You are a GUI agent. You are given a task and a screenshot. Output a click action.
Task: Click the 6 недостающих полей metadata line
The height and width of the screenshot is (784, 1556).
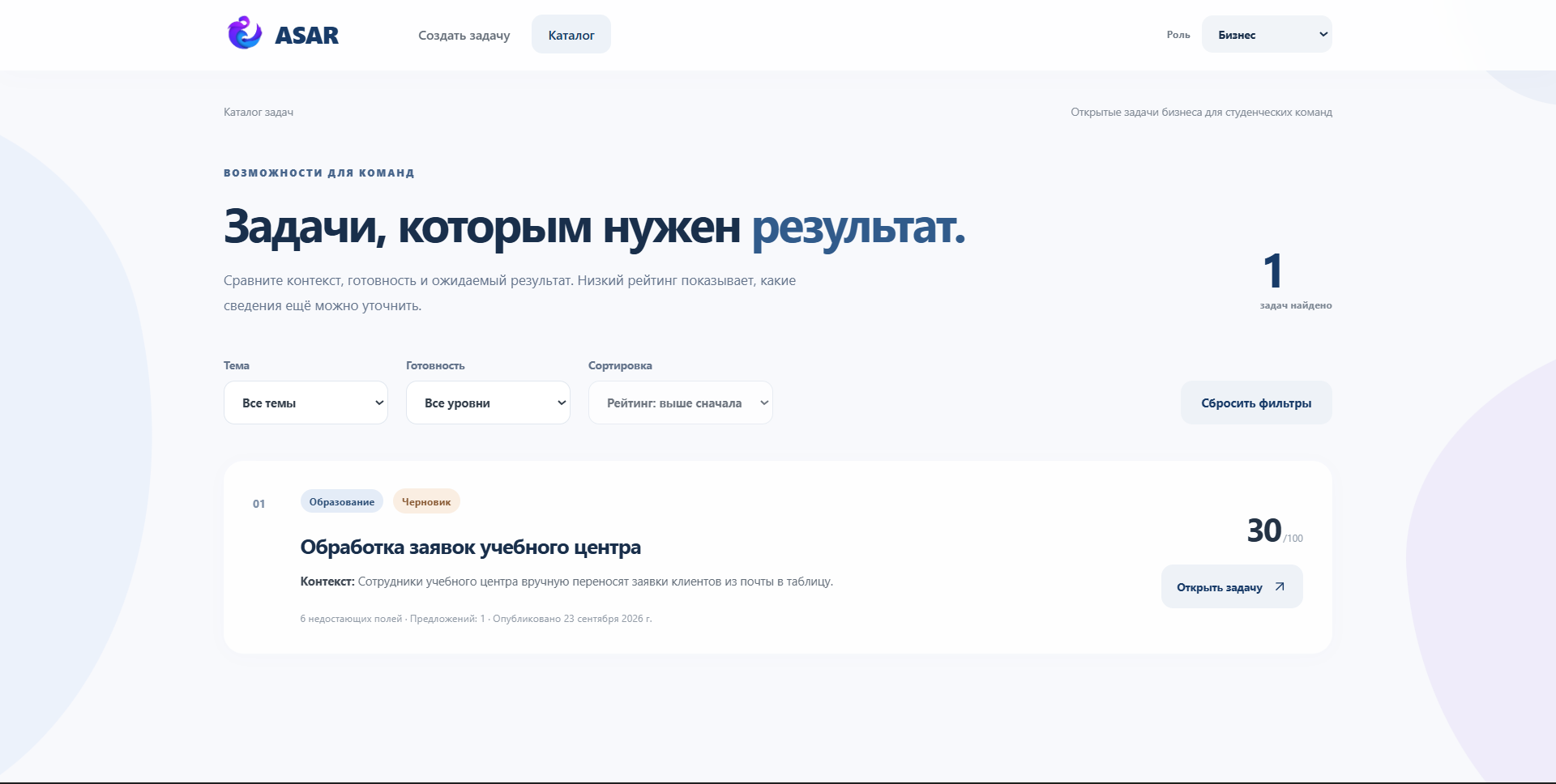point(476,619)
